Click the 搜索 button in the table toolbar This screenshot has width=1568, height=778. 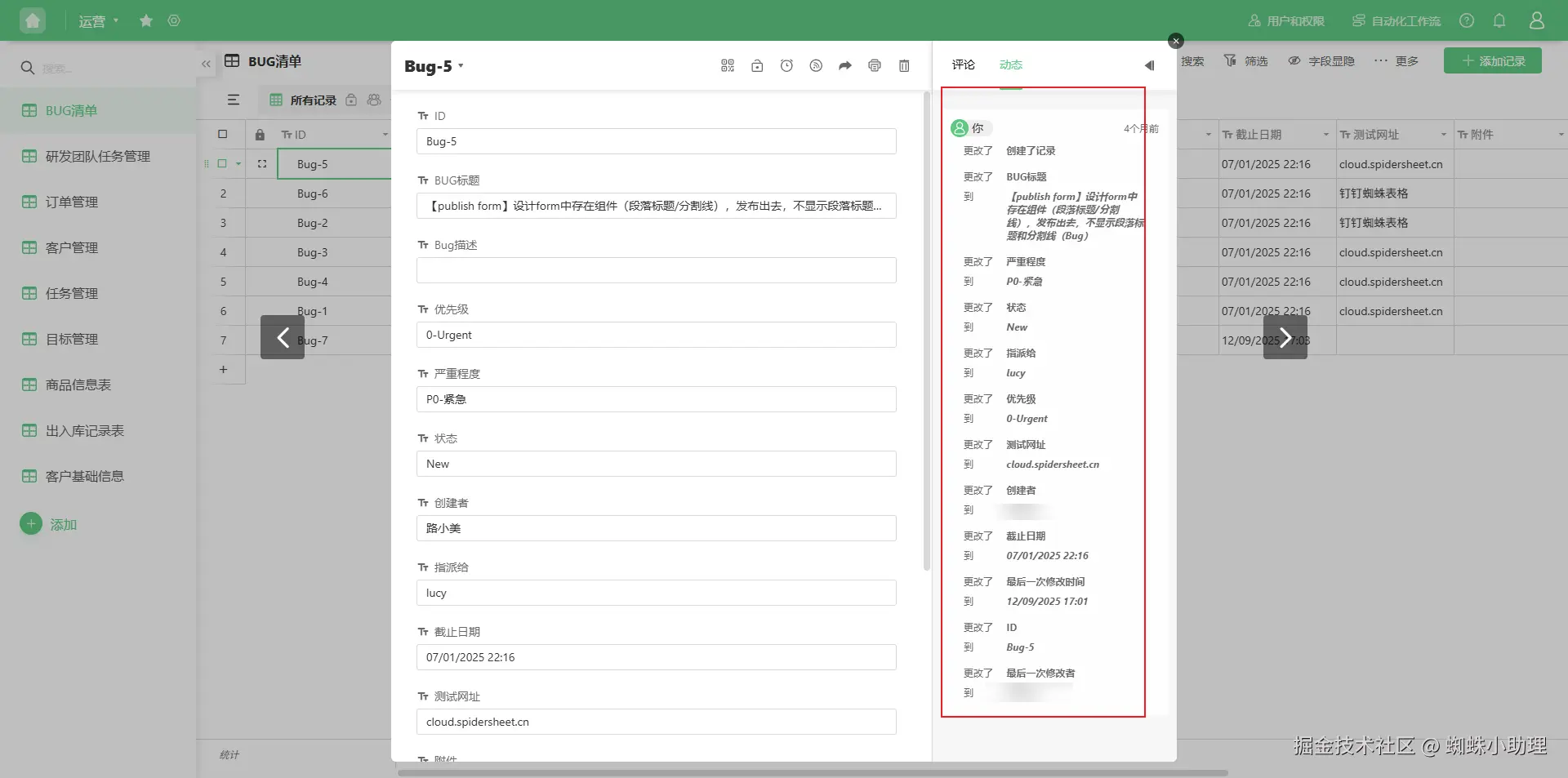point(1192,61)
